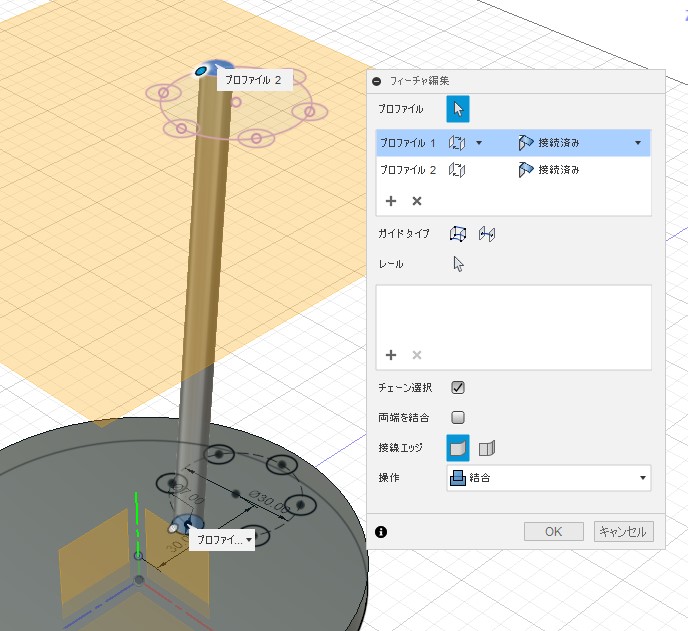This screenshot has height=631, width=688.
Task: Enable the 両端を結合 checkbox
Action: click(458, 417)
